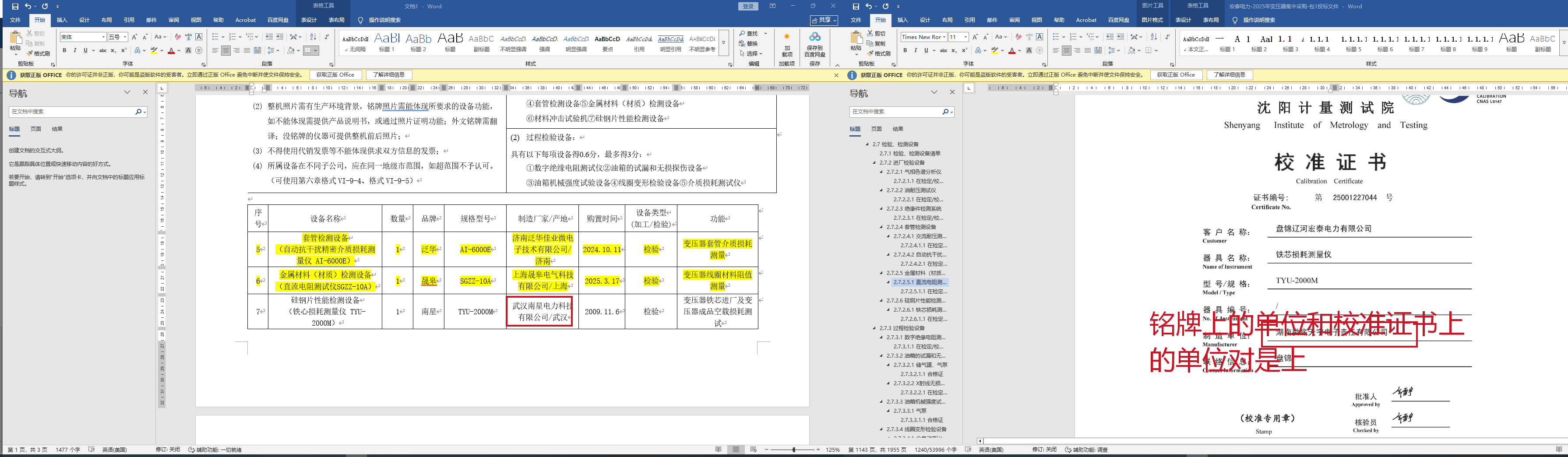The image size is (1568, 457).
Task: Click 了解详细信息 in left window notification bar
Action: pyautogui.click(x=388, y=75)
